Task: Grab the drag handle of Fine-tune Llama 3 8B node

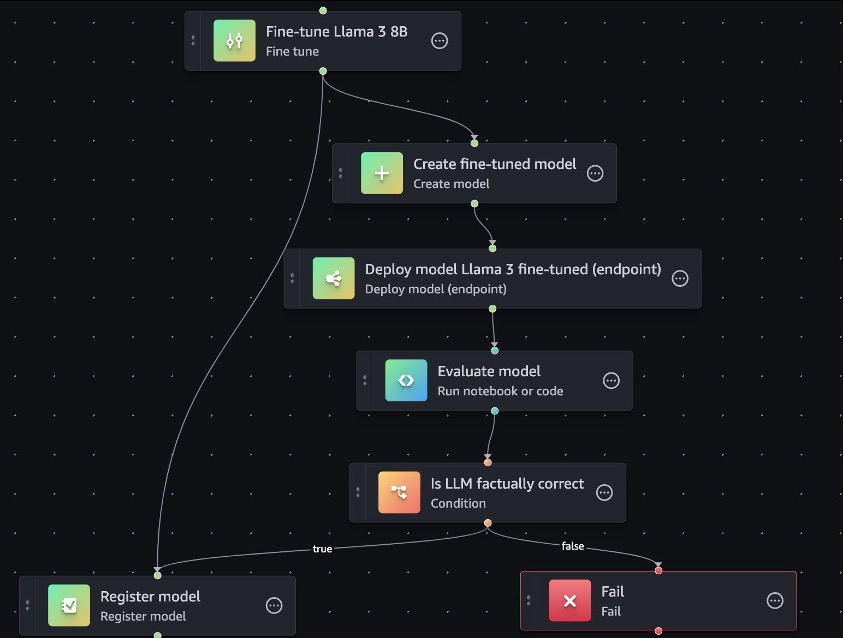Action: (193, 41)
